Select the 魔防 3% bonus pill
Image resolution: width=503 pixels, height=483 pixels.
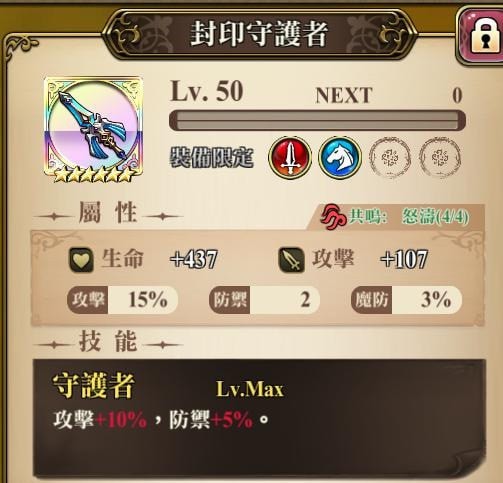[x=407, y=300]
